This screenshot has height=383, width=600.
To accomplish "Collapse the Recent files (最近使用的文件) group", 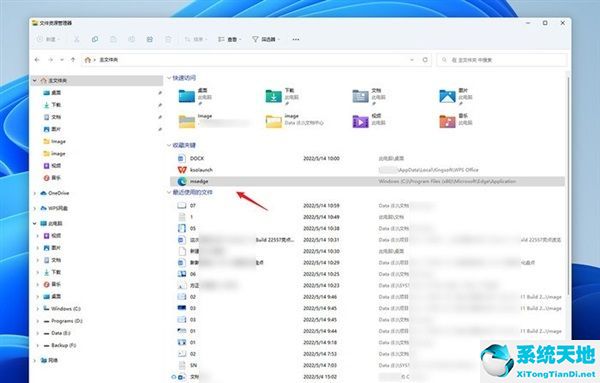I will pyautogui.click(x=169, y=192).
